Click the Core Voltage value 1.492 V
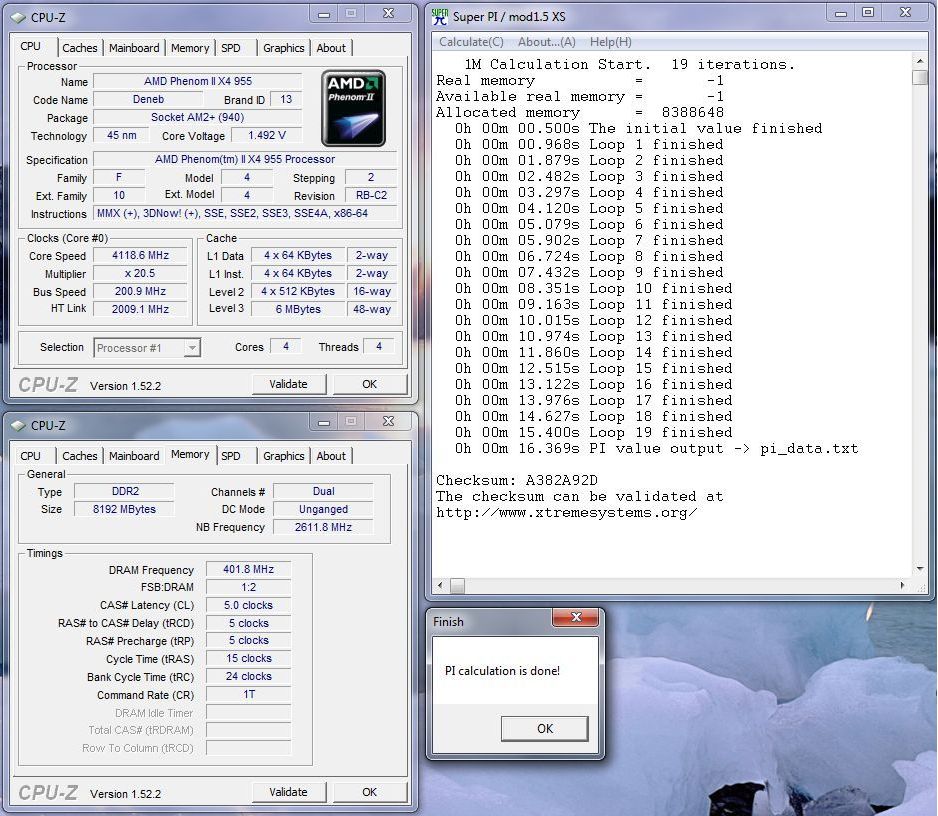The height and width of the screenshot is (816, 938). click(x=267, y=136)
